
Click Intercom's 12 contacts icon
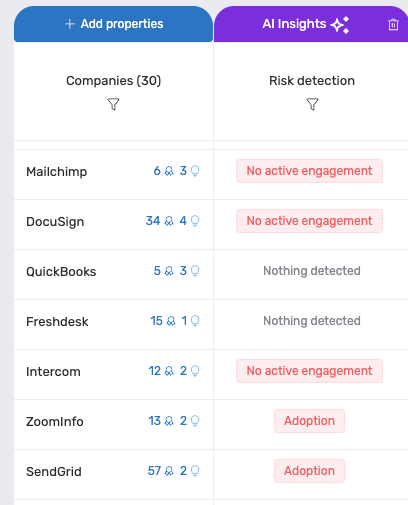(x=169, y=371)
